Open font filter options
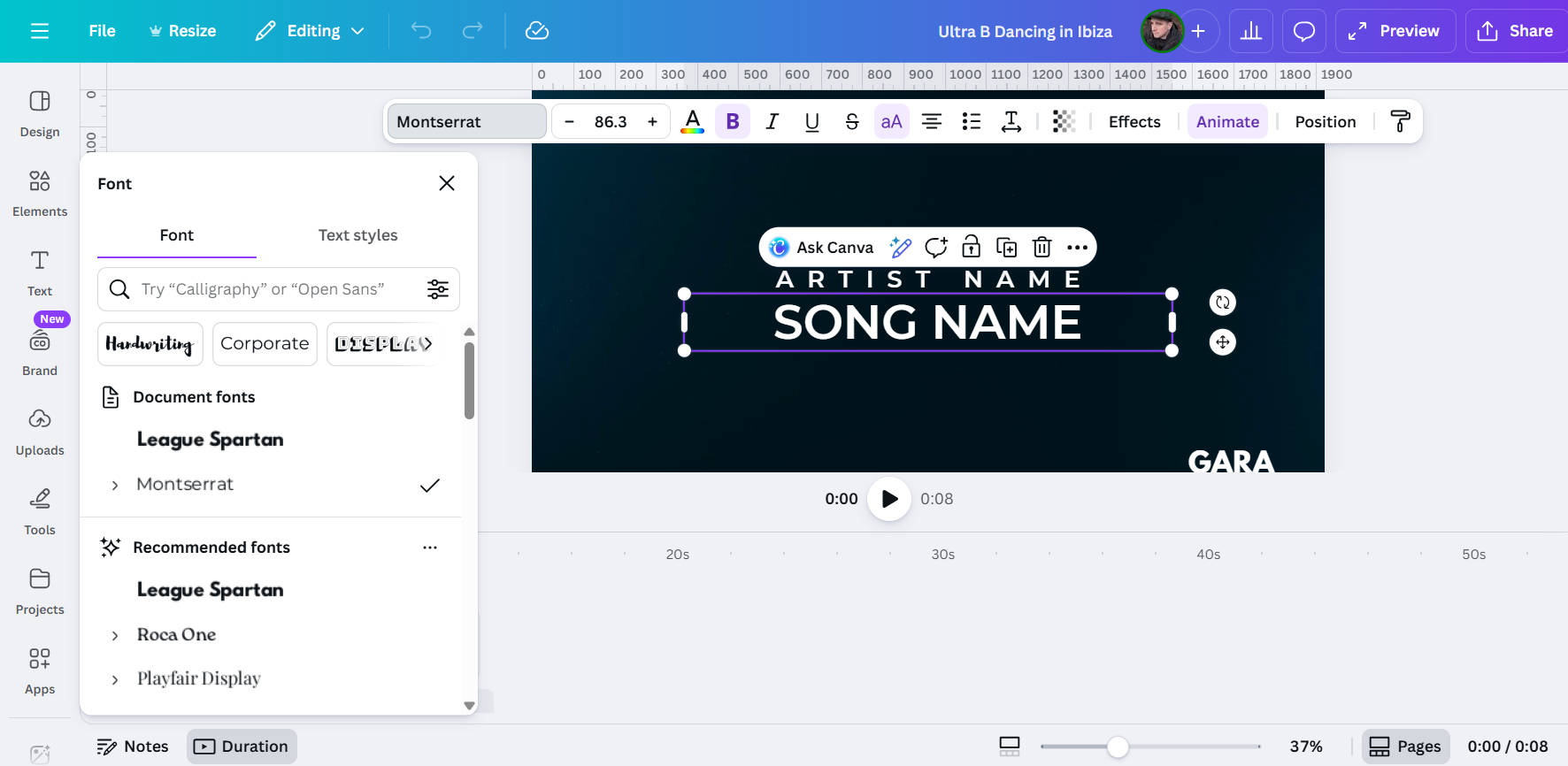The height and width of the screenshot is (766, 1568). click(438, 289)
